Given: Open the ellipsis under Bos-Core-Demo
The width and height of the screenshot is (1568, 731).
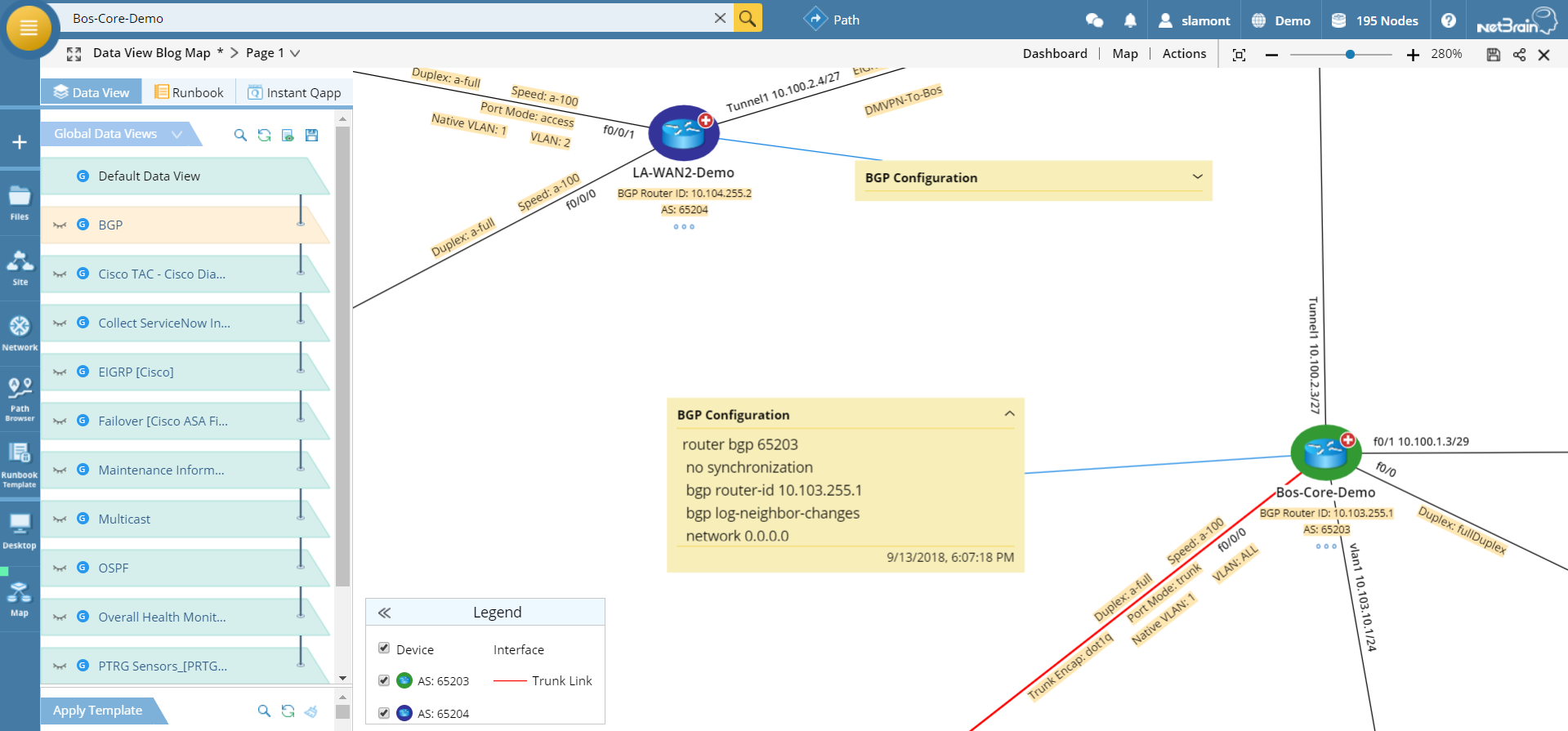Looking at the screenshot, I should point(1326,546).
